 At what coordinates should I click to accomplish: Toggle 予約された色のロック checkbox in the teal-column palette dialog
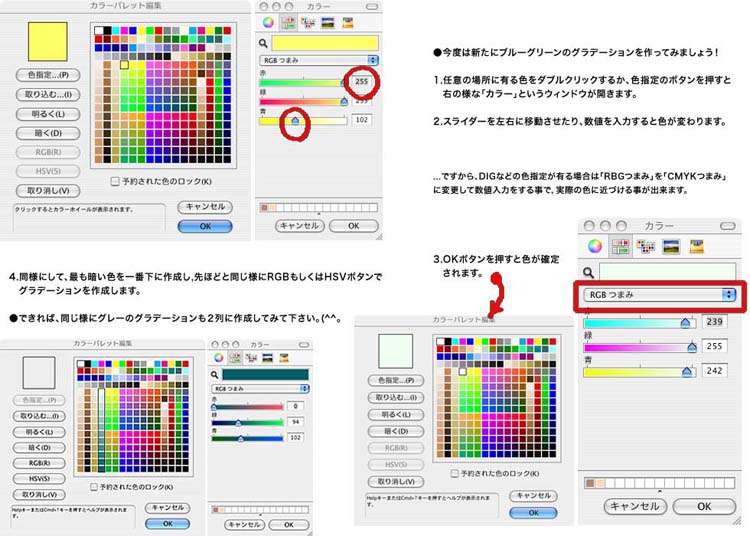tap(94, 487)
